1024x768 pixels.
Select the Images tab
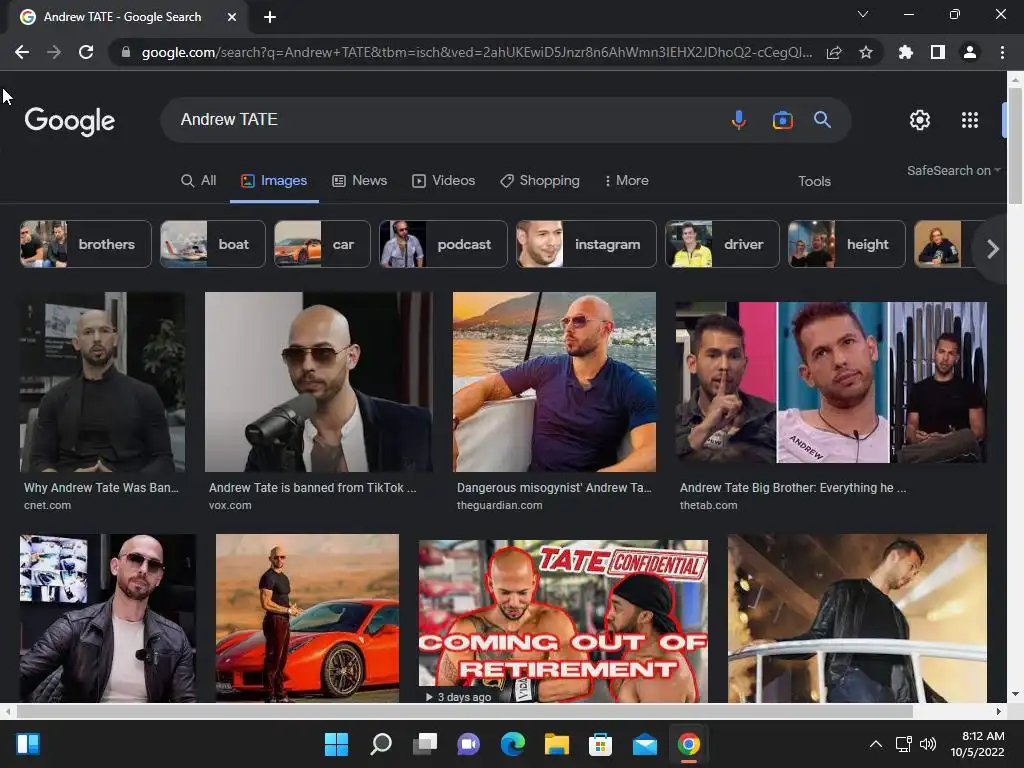274,180
